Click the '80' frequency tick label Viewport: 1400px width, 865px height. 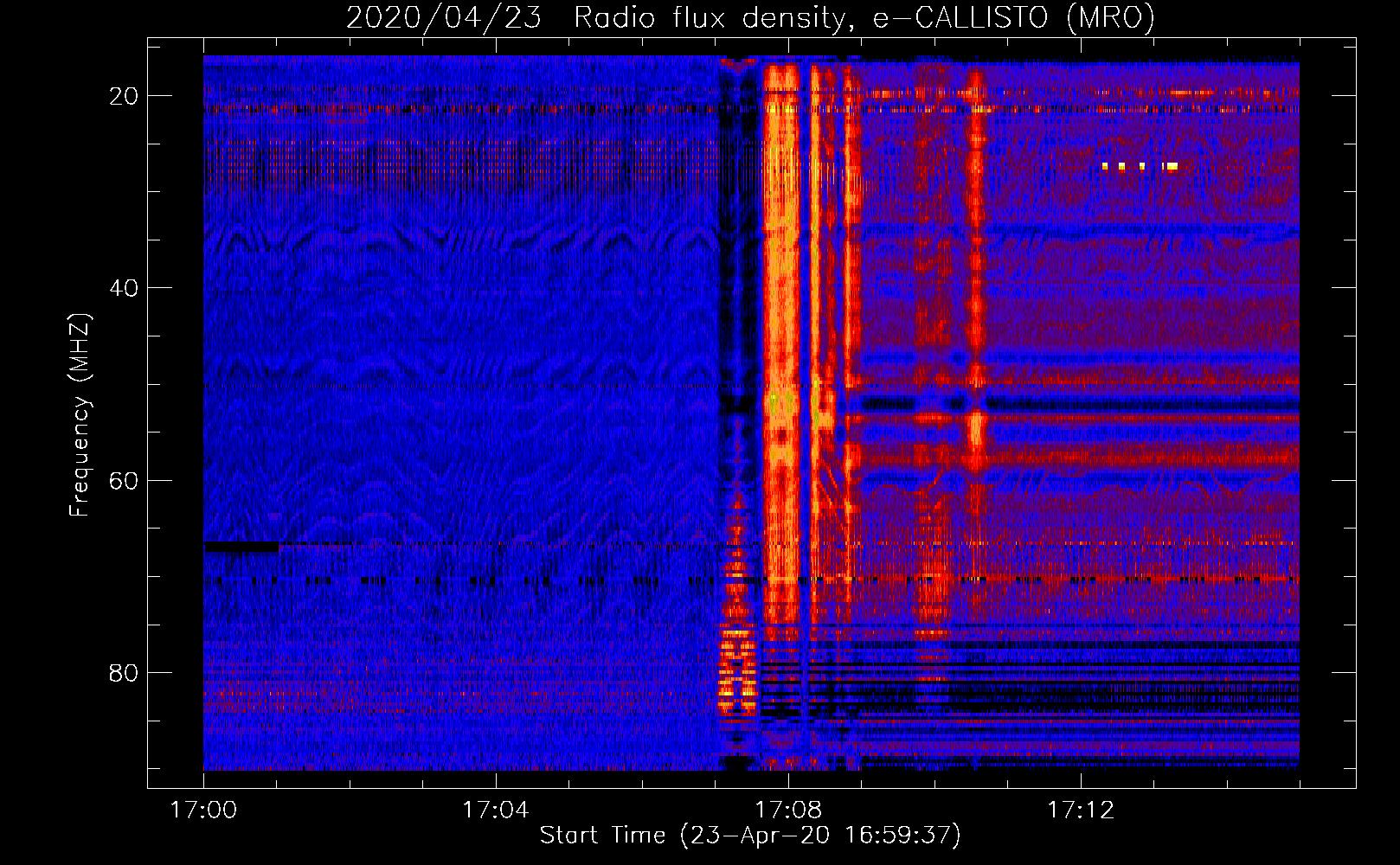(x=124, y=672)
